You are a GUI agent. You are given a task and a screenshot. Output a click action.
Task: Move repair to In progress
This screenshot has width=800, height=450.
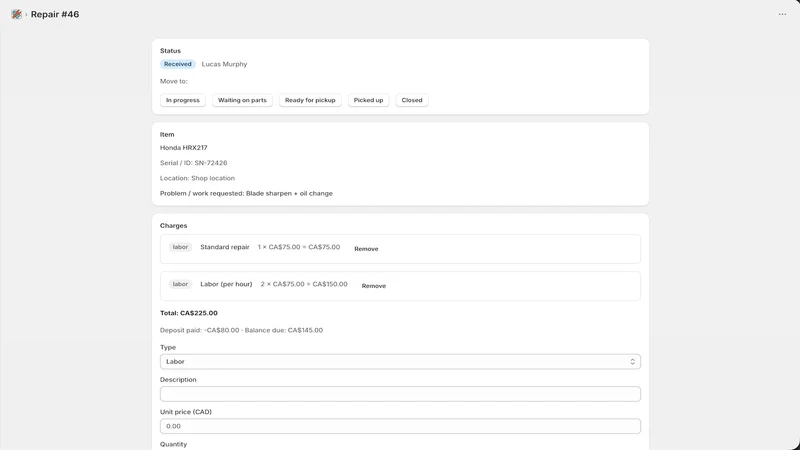pos(183,100)
